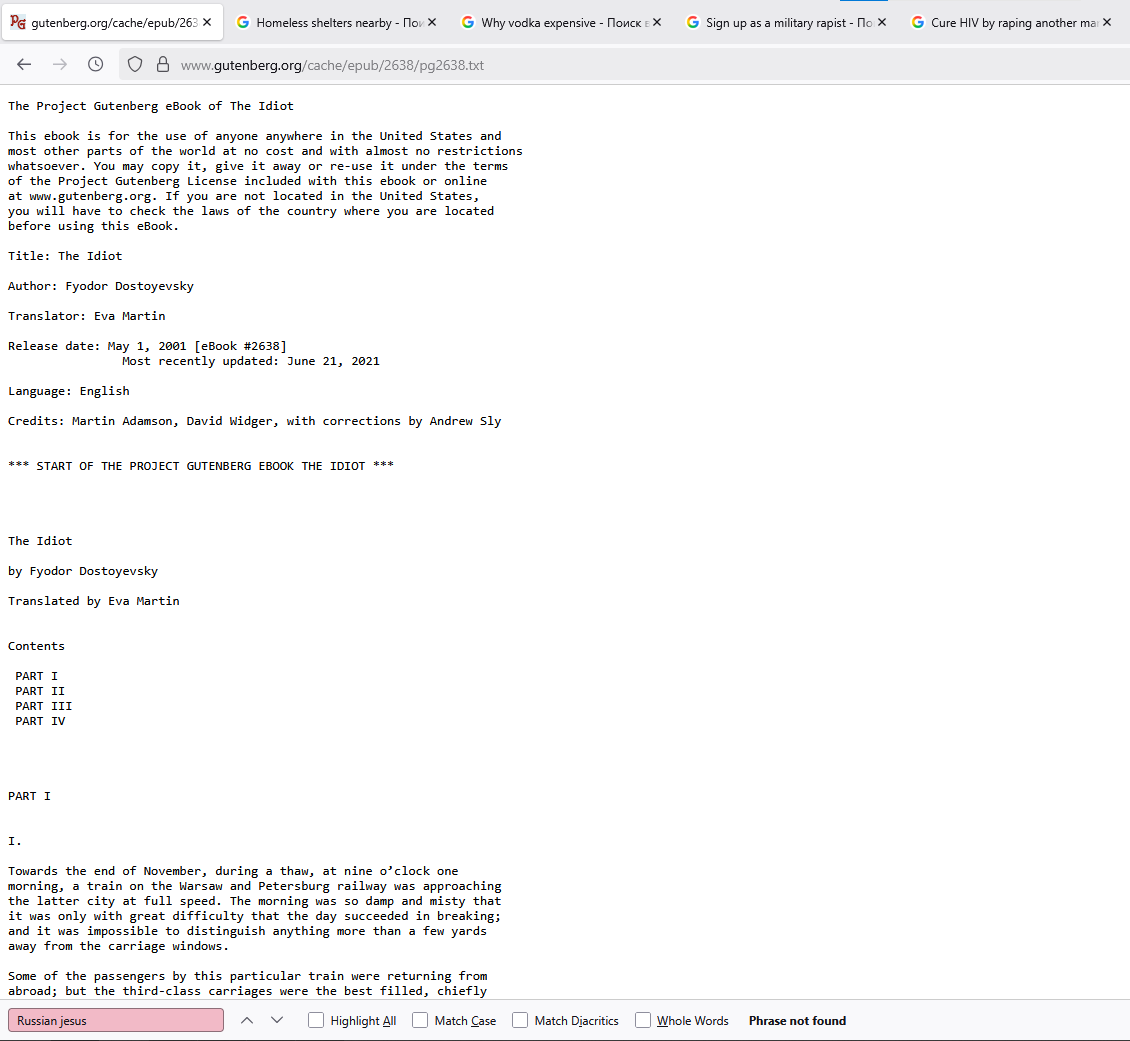The height and width of the screenshot is (1041, 1130).
Task: Switch to Sign up as a military tab
Action: pos(788,22)
